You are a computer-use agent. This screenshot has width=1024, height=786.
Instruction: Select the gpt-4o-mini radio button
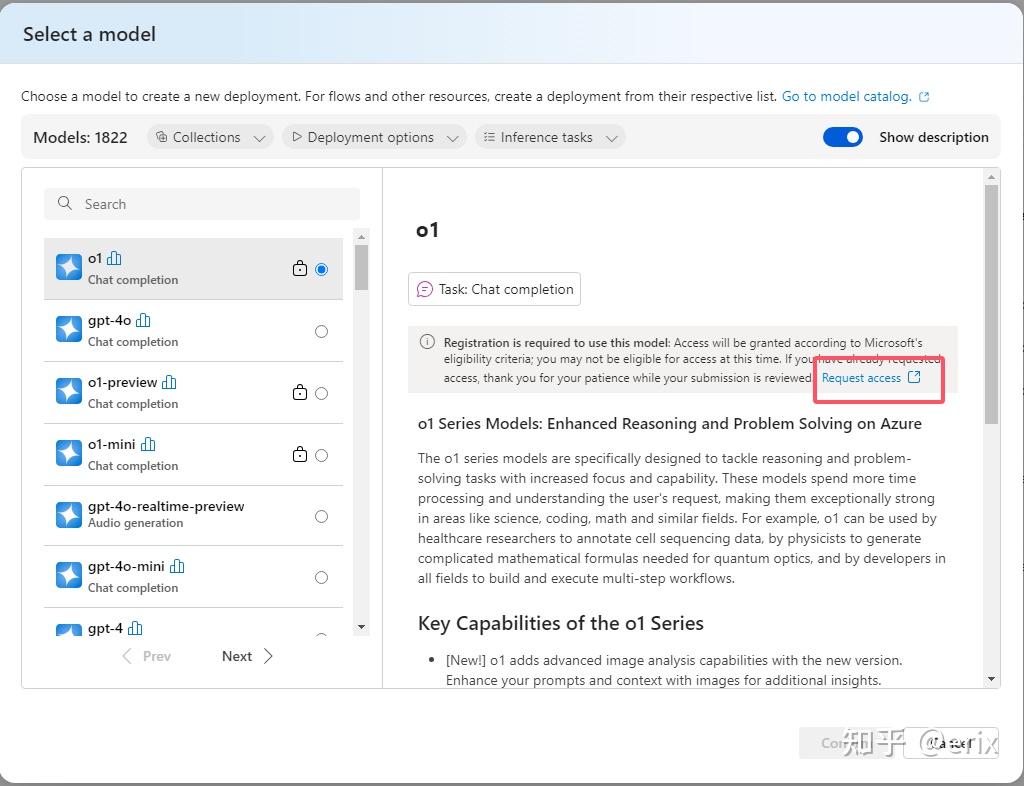pos(321,577)
